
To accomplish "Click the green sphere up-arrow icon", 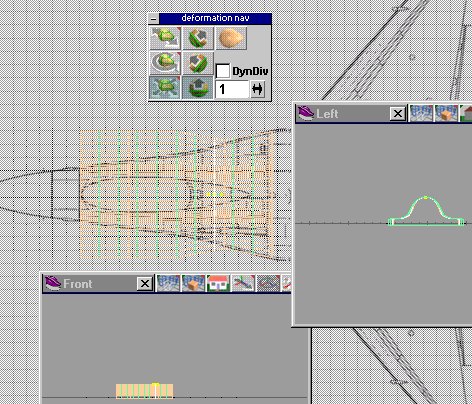I will point(198,88).
